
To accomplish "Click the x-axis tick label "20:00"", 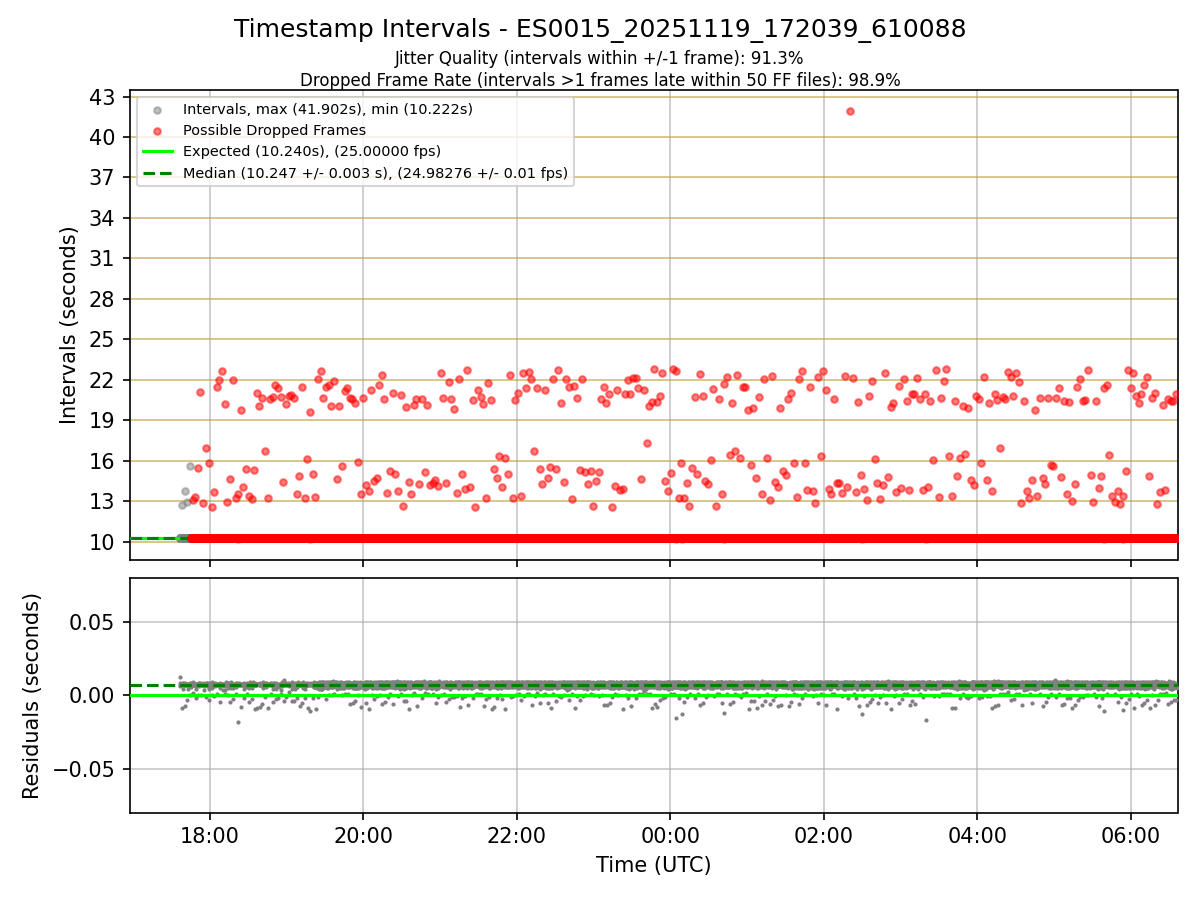I will click(363, 834).
